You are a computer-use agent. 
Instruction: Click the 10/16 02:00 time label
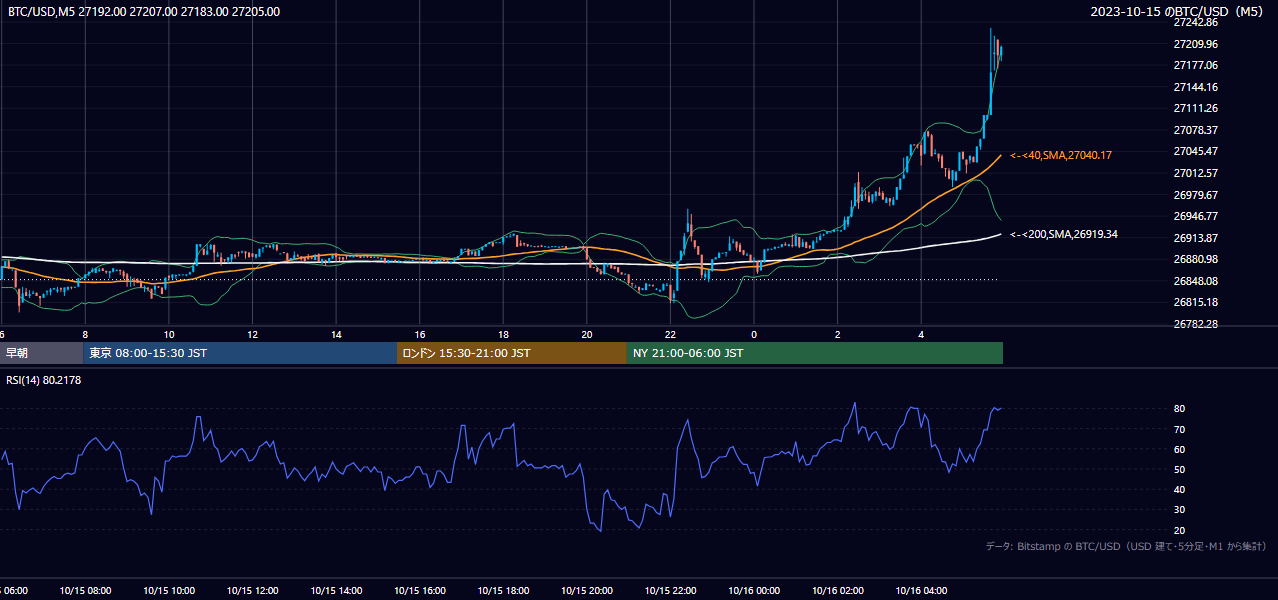(838, 591)
